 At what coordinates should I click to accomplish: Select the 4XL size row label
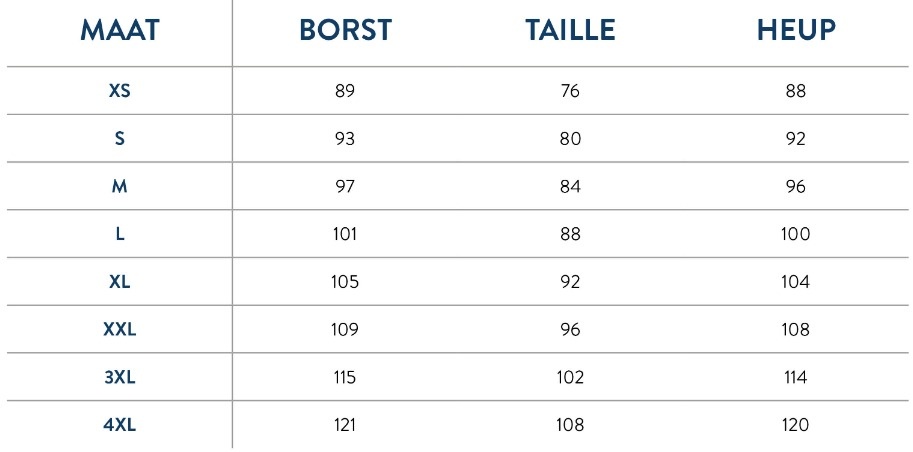(120, 425)
